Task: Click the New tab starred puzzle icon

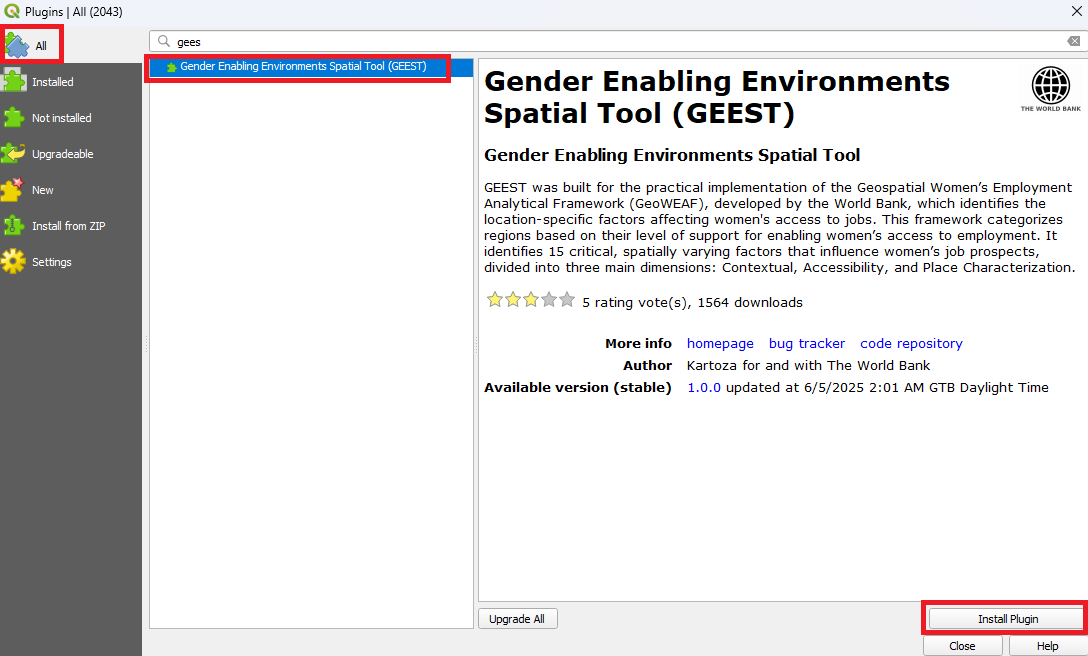Action: [x=13, y=190]
